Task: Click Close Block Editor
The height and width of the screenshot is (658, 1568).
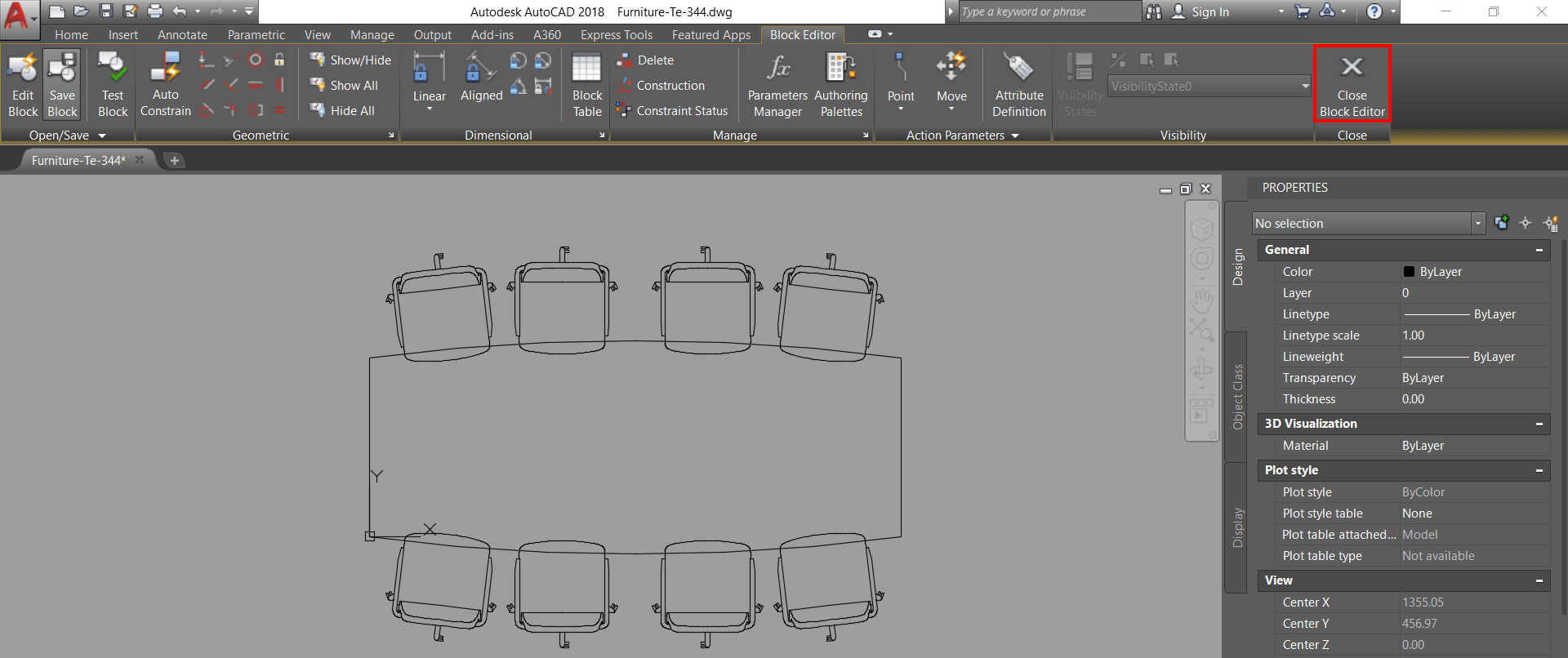Action: tap(1352, 84)
